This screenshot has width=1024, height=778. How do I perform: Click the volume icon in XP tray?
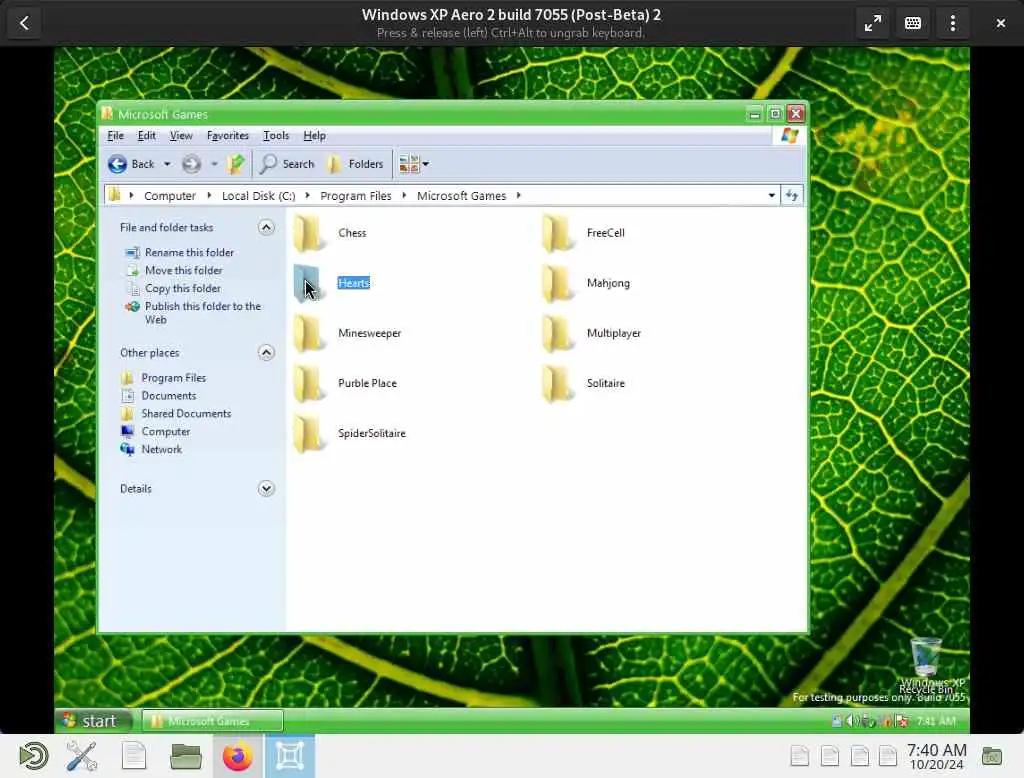pyautogui.click(x=851, y=721)
